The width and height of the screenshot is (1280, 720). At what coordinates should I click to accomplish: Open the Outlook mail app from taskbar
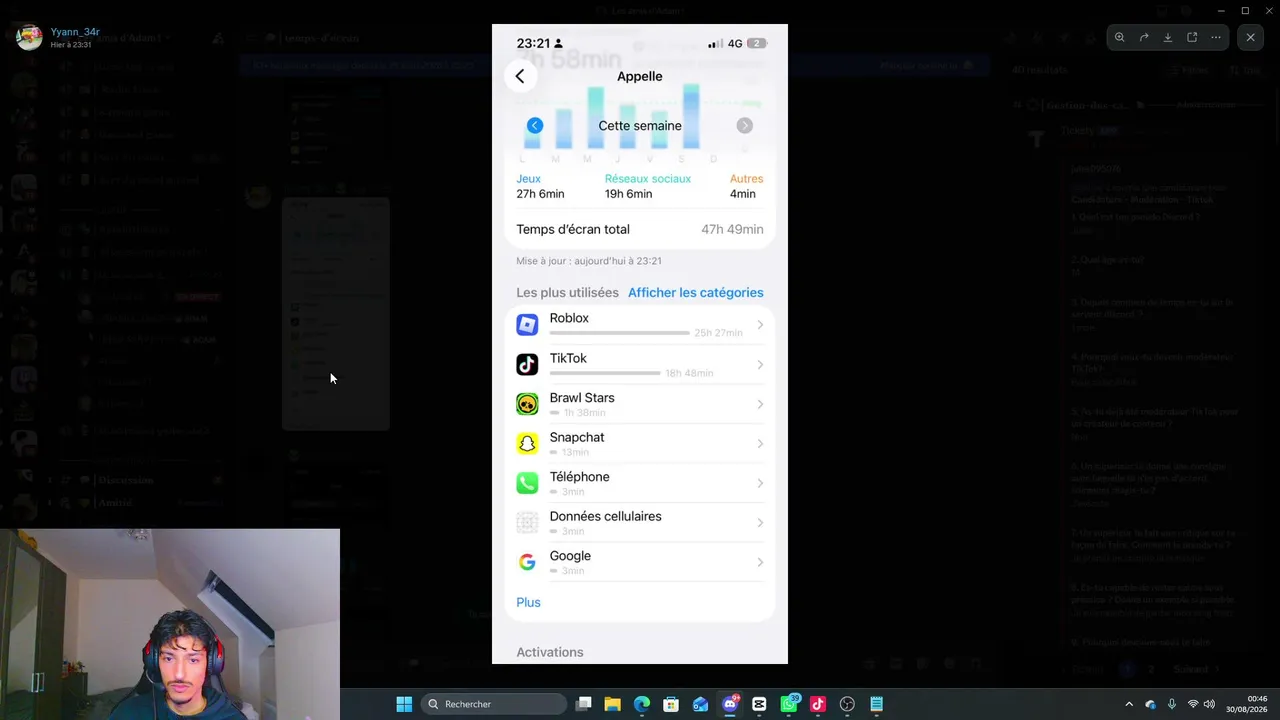tap(700, 704)
